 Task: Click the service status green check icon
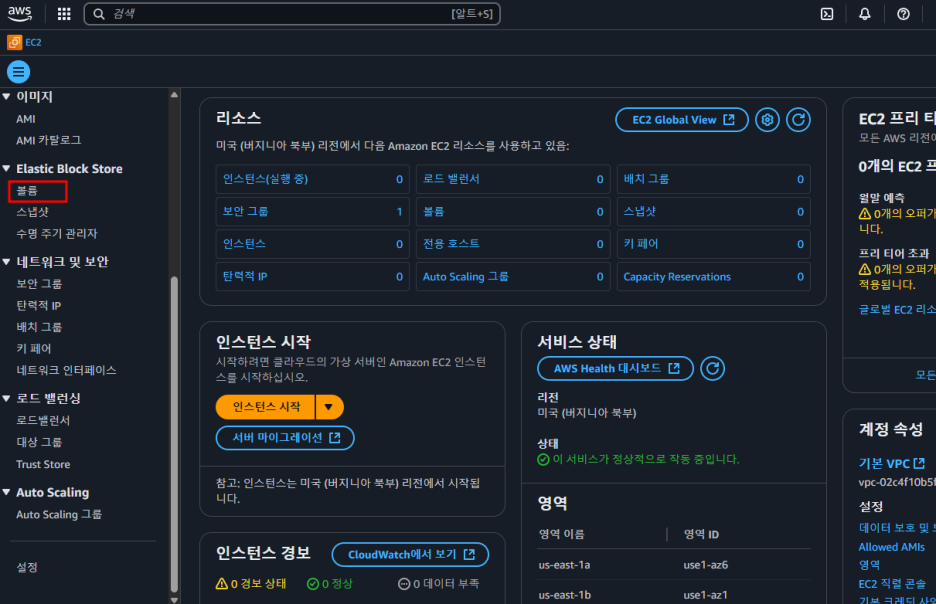[x=543, y=459]
